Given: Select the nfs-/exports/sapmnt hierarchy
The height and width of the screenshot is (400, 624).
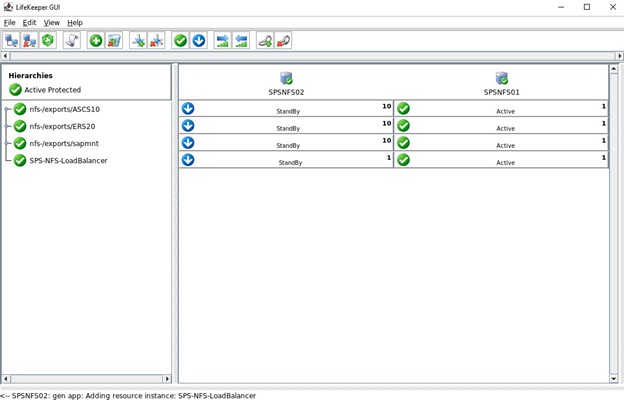Looking at the screenshot, I should point(64,143).
